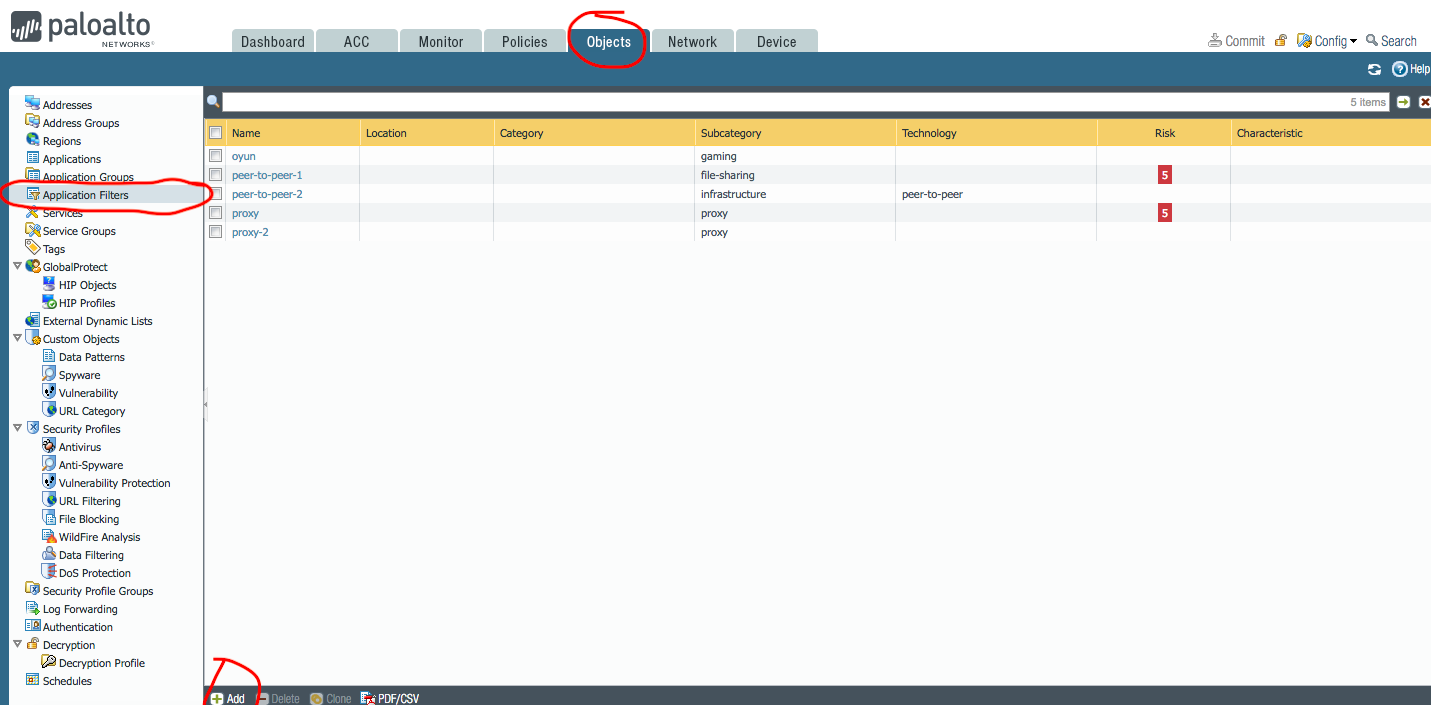This screenshot has height=705, width=1431.
Task: Open the Network tab
Action: (x=691, y=41)
